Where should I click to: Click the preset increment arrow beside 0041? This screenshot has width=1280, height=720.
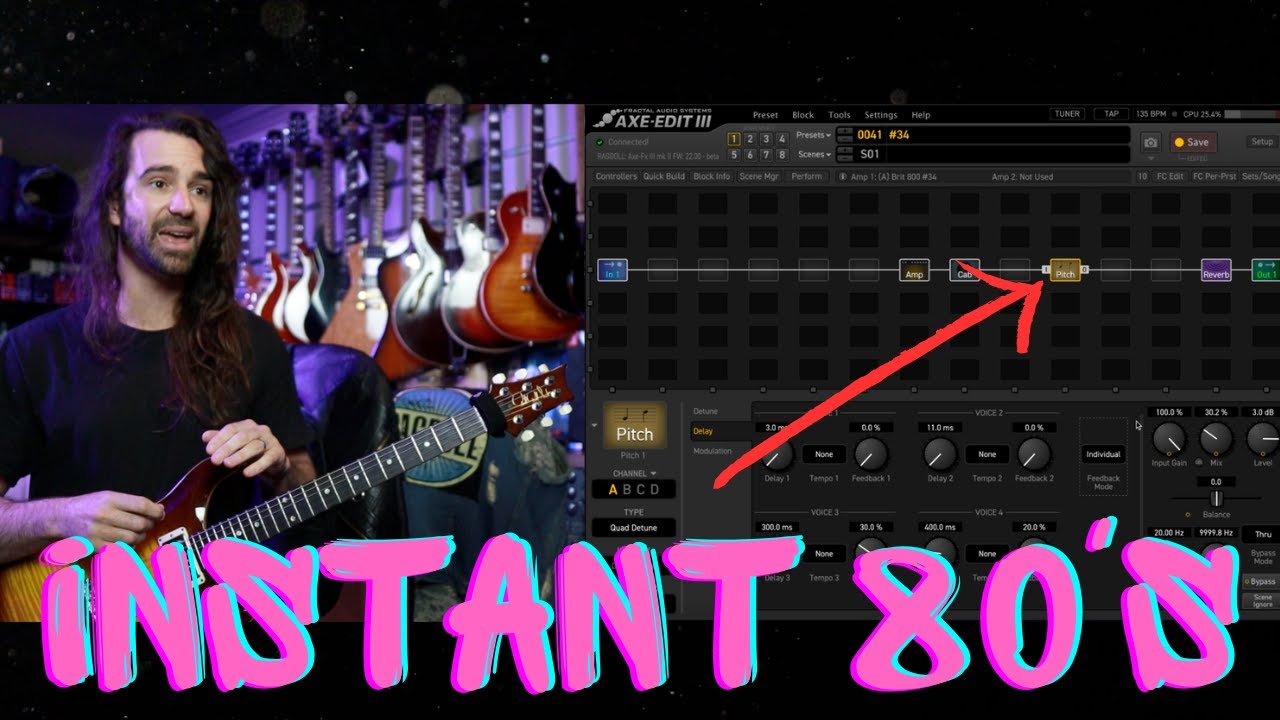(x=844, y=131)
